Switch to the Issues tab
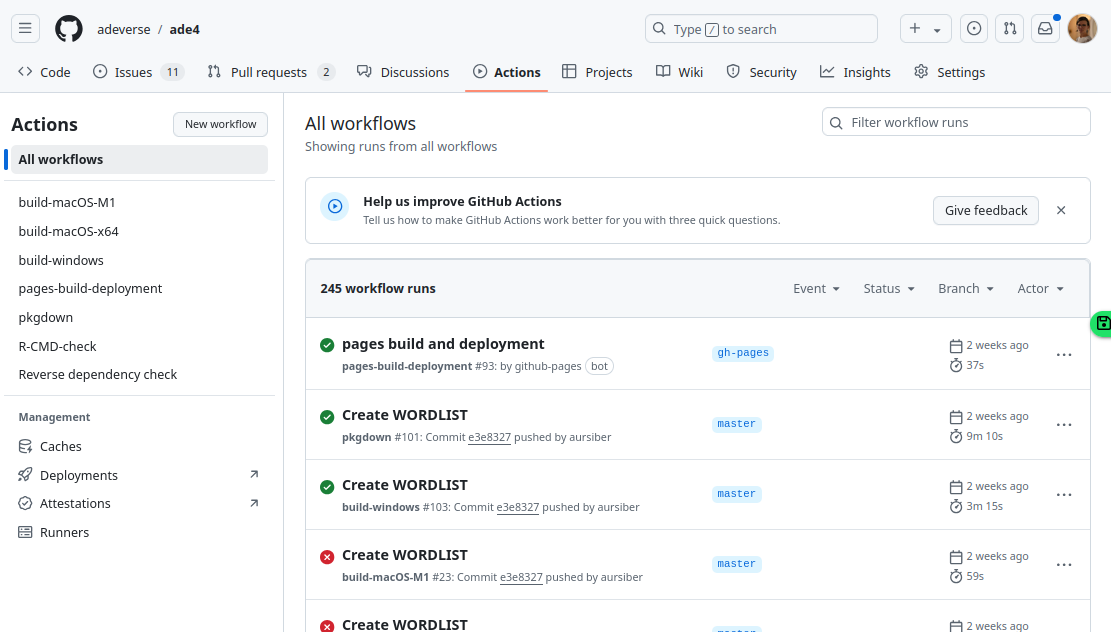 click(139, 72)
